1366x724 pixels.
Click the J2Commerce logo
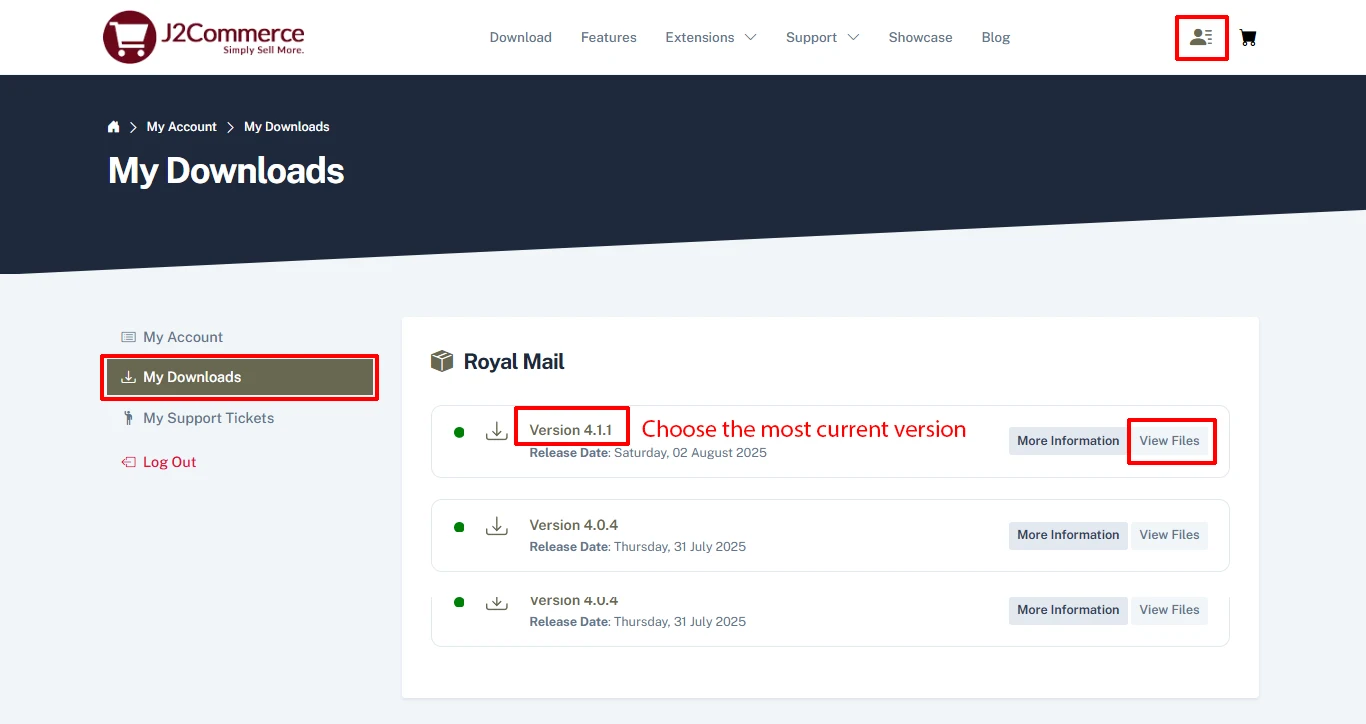[204, 37]
